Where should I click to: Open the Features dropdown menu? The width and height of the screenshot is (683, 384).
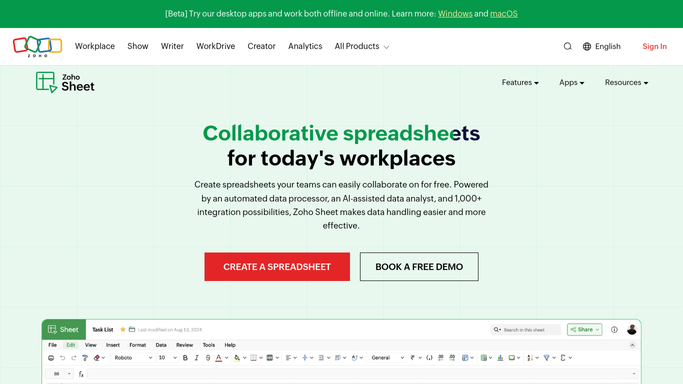(x=520, y=82)
